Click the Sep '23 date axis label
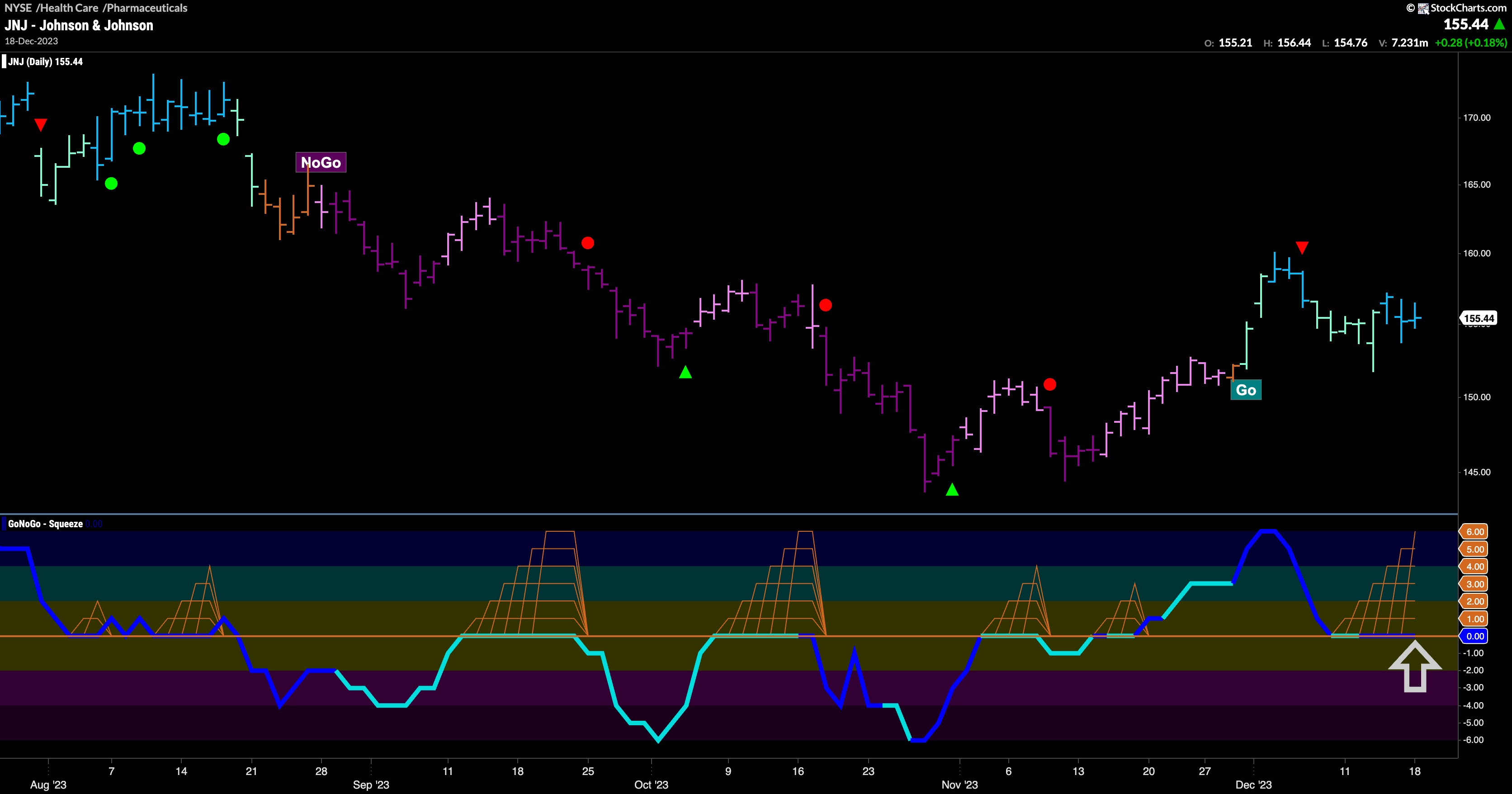The width and height of the screenshot is (1512, 794). pos(371,785)
